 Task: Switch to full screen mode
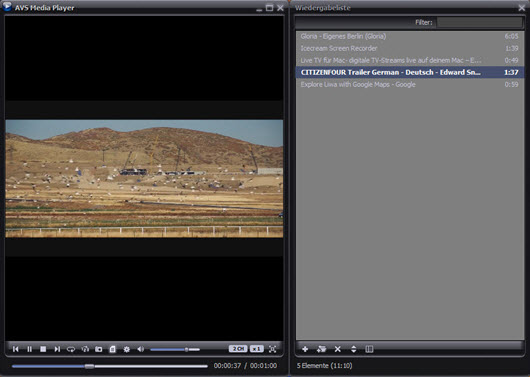click(272, 349)
